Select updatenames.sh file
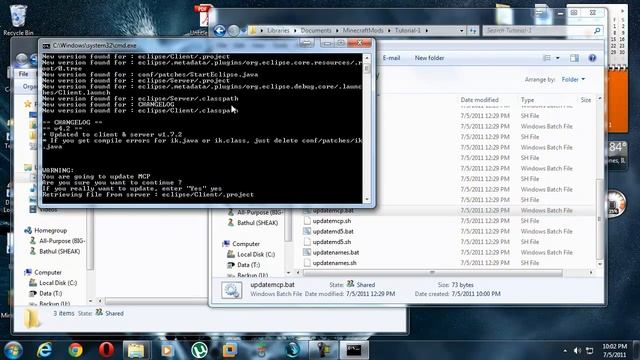The height and width of the screenshot is (360, 640). 334,263
